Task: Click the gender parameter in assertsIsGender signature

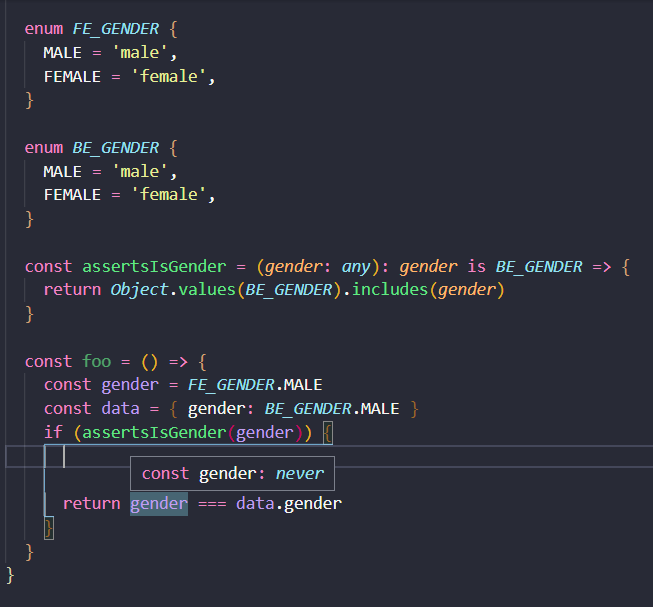Action: pyautogui.click(x=293, y=266)
